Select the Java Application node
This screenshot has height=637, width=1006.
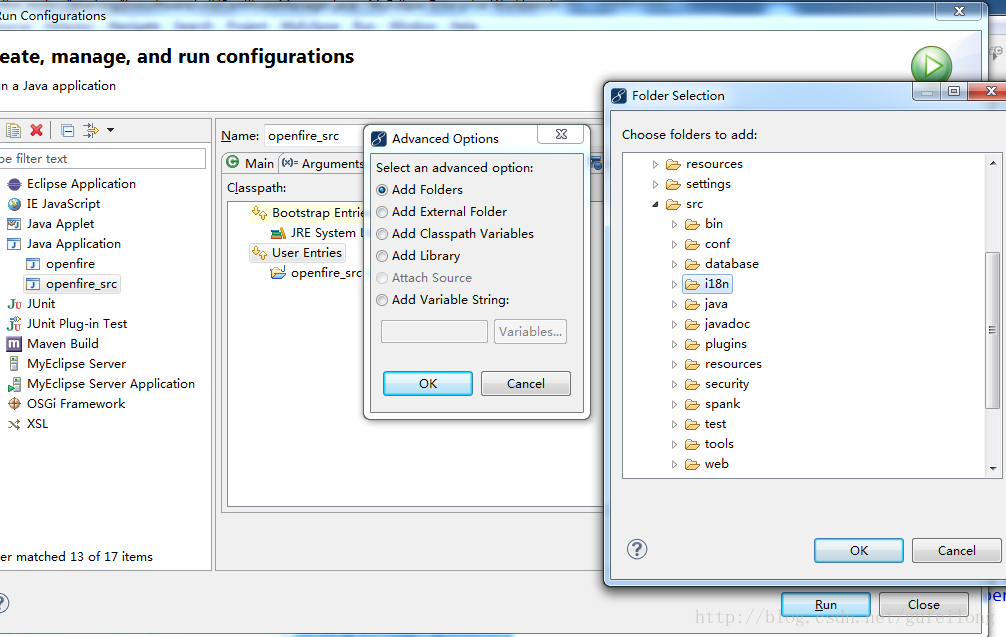click(x=73, y=243)
